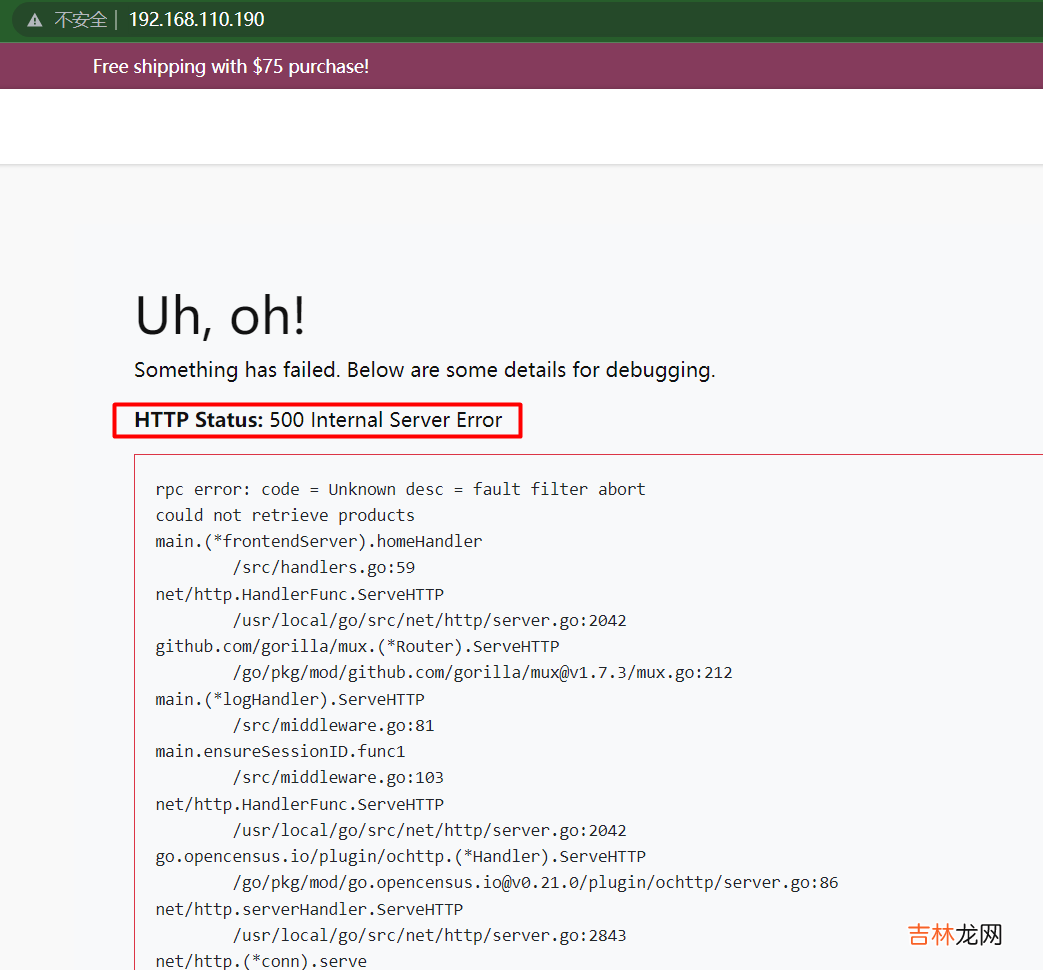Click the "Uh, oh!" heading
1043x970 pixels.
(220, 316)
